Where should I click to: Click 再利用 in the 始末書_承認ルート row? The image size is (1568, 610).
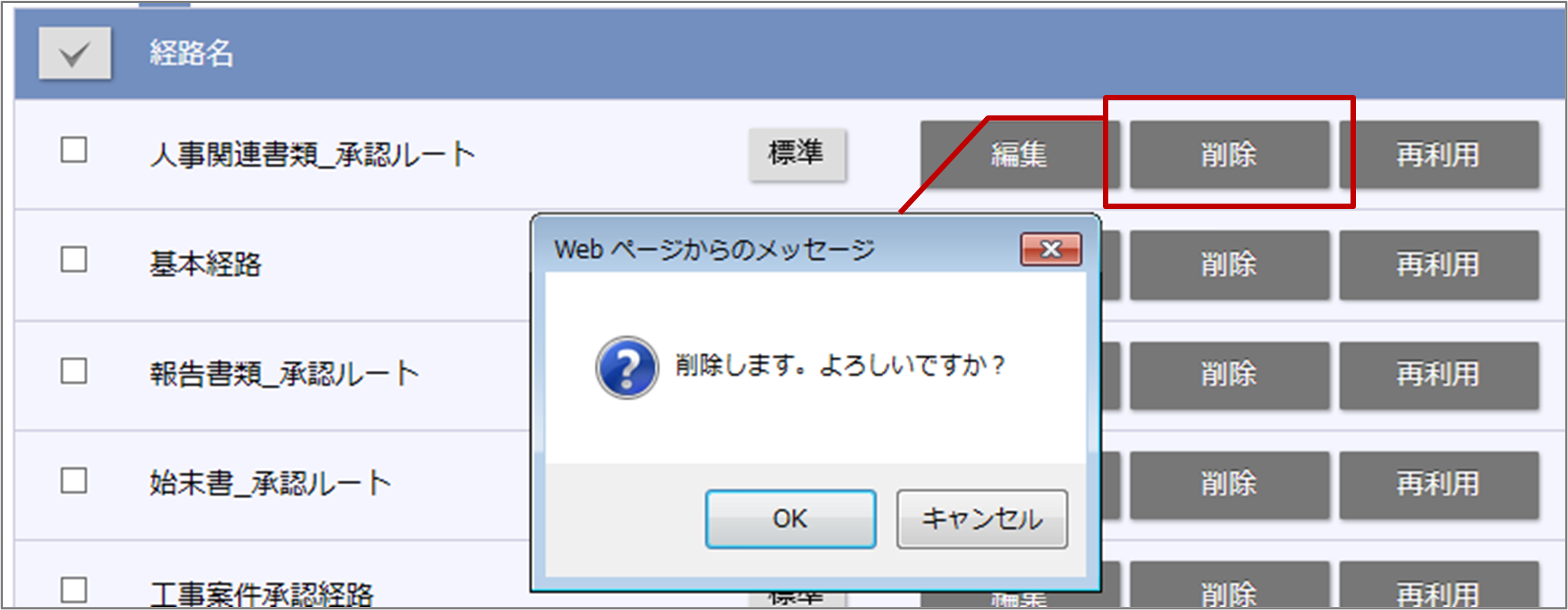coord(1438,485)
